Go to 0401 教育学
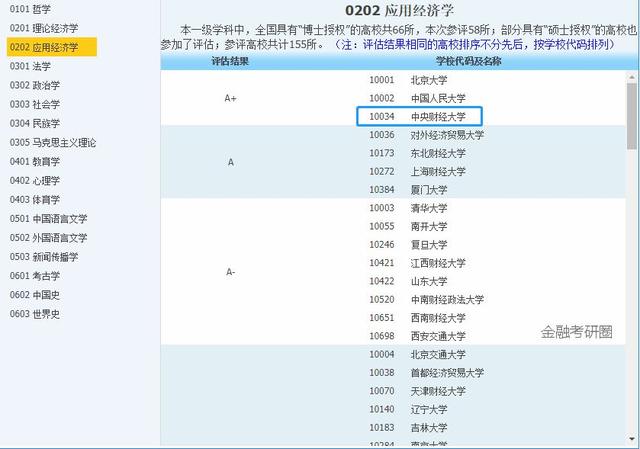Viewport: 640px width, 449px height. click(x=35, y=161)
